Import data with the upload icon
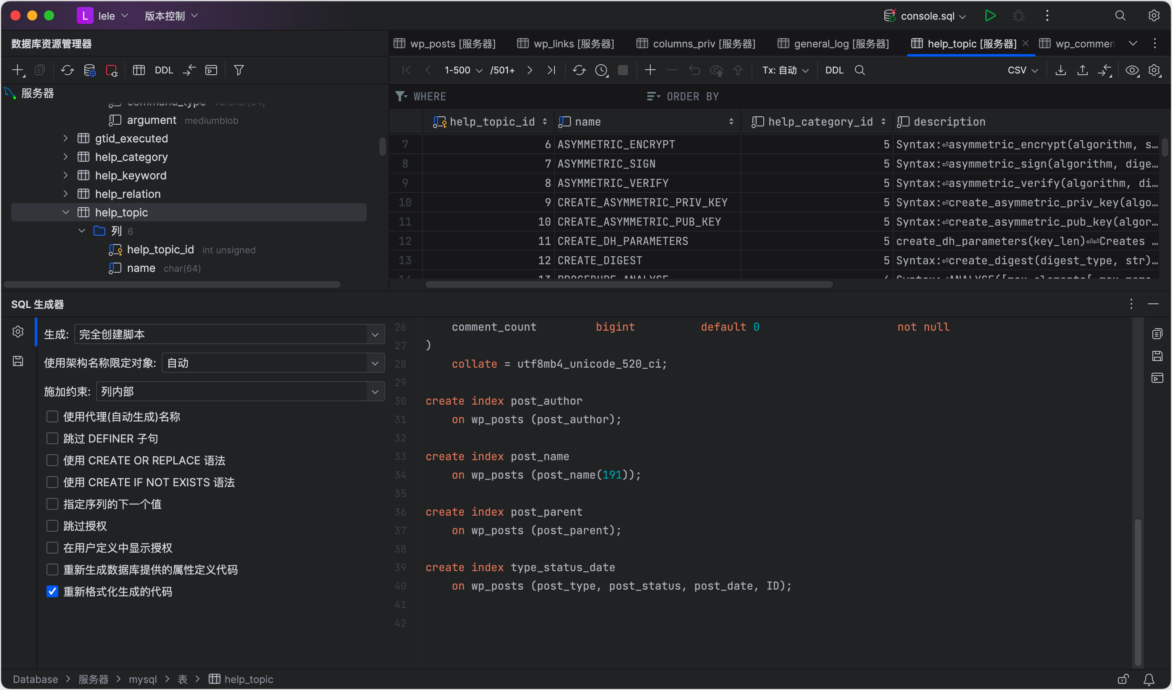The image size is (1172, 690). (x=1082, y=70)
